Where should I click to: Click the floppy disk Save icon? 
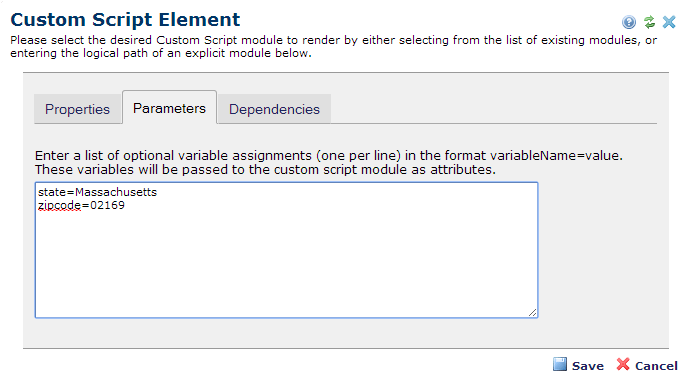point(559,364)
